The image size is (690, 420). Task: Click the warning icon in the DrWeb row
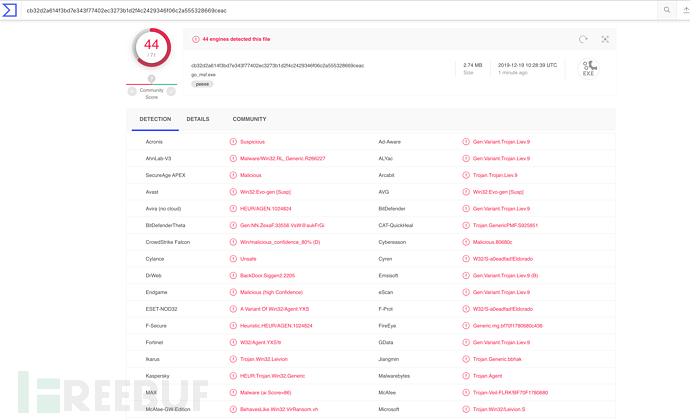coord(233,276)
